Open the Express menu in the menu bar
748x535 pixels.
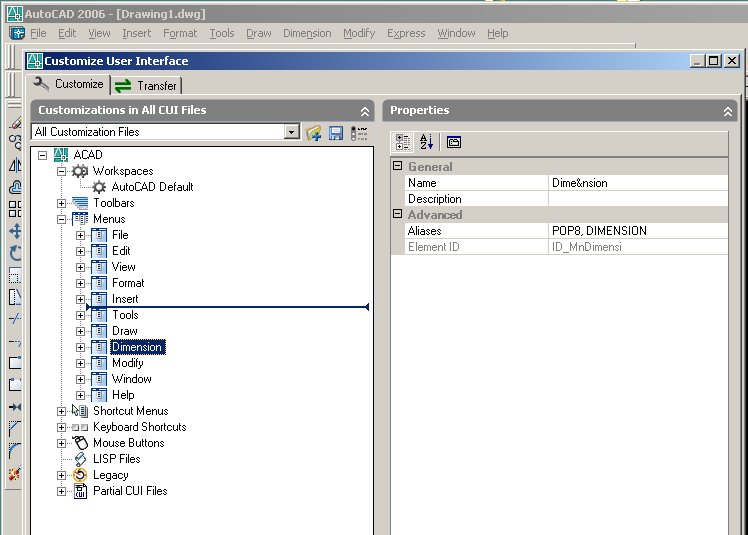[406, 33]
